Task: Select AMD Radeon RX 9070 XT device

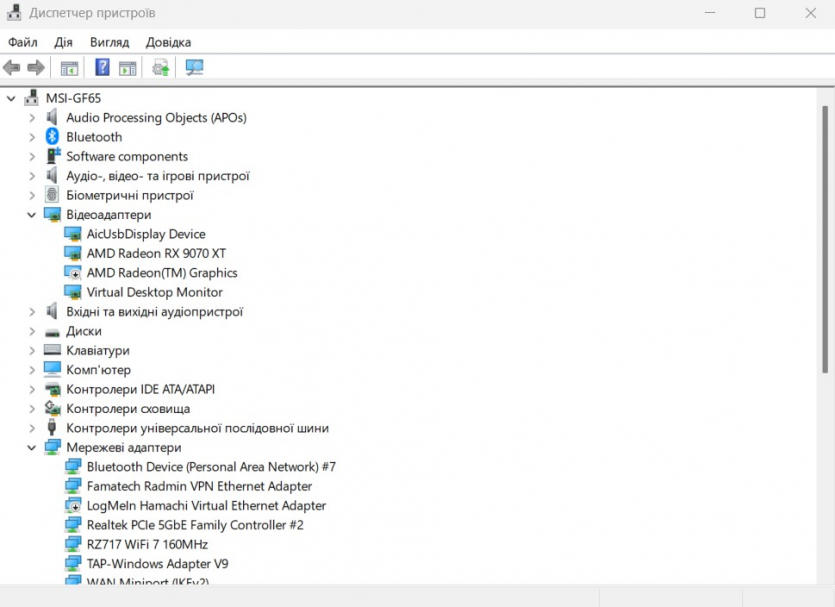Action: coord(156,253)
